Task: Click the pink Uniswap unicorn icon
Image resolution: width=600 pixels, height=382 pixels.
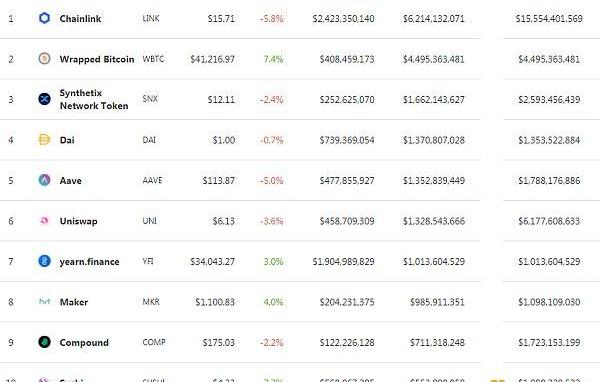Action: [44, 220]
